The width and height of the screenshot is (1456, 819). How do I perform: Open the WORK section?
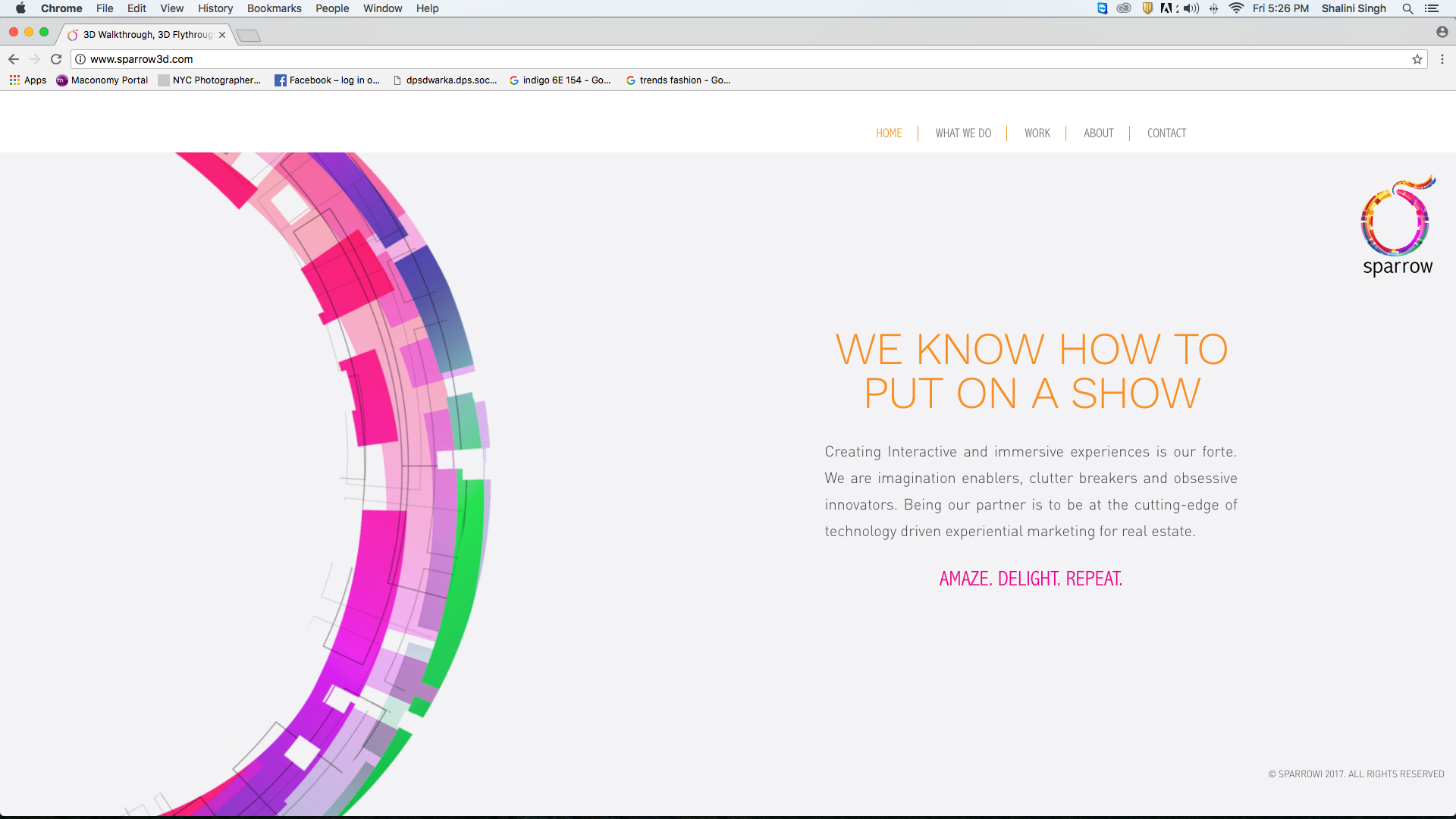click(x=1037, y=133)
